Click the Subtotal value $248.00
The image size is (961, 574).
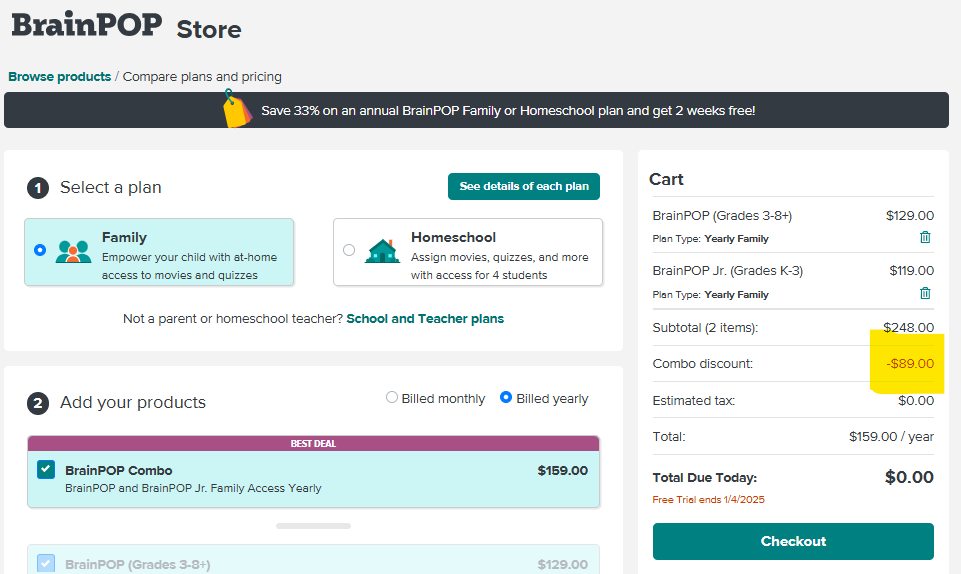(x=908, y=327)
